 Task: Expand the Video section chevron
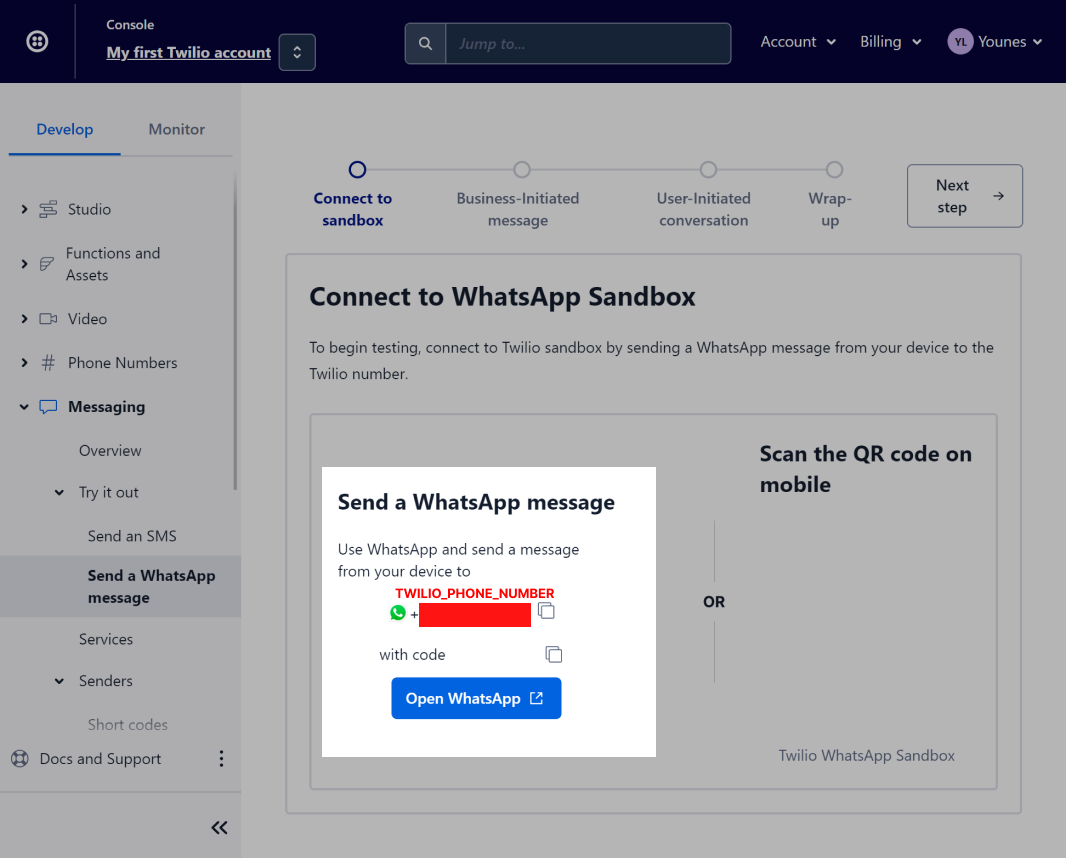(24, 319)
